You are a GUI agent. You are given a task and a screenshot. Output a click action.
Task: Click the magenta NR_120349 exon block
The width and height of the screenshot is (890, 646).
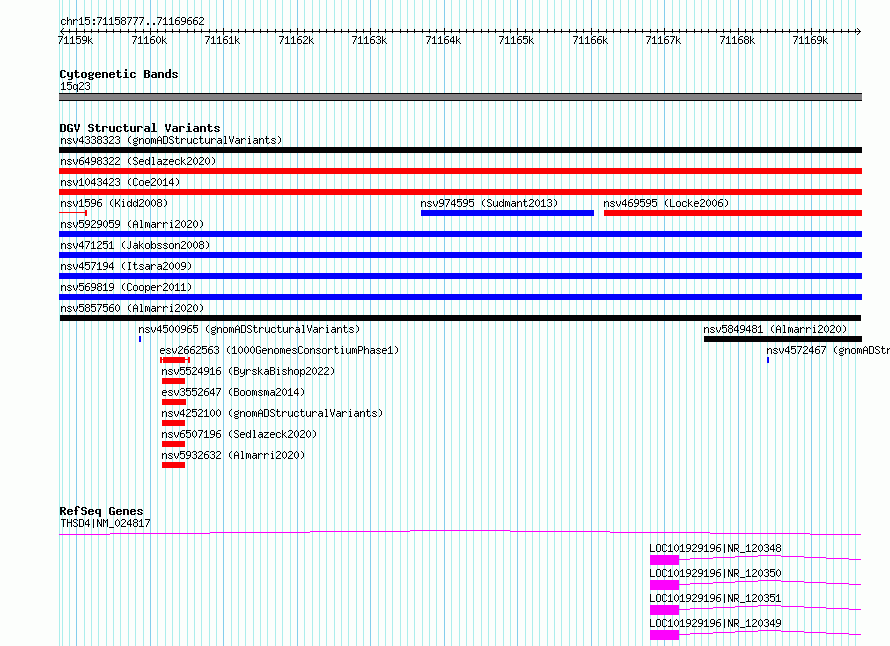pyautogui.click(x=665, y=635)
